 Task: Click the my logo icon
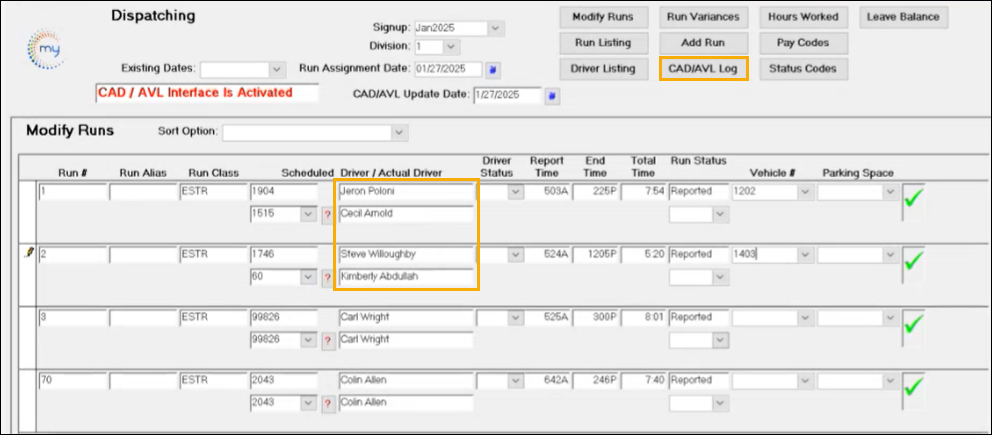point(45,49)
